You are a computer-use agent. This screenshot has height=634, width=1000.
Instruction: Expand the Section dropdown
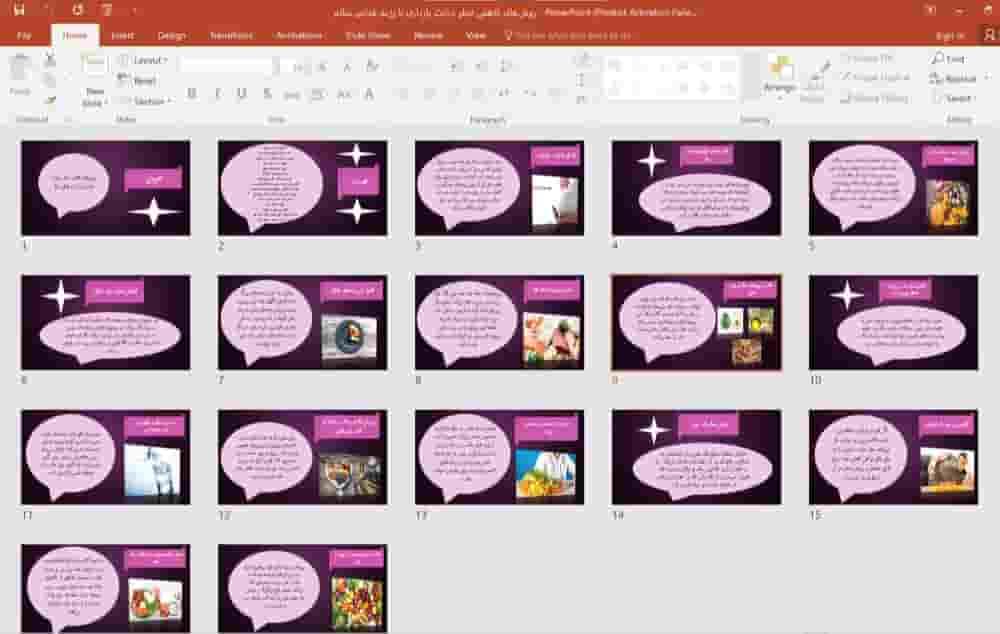[146, 101]
